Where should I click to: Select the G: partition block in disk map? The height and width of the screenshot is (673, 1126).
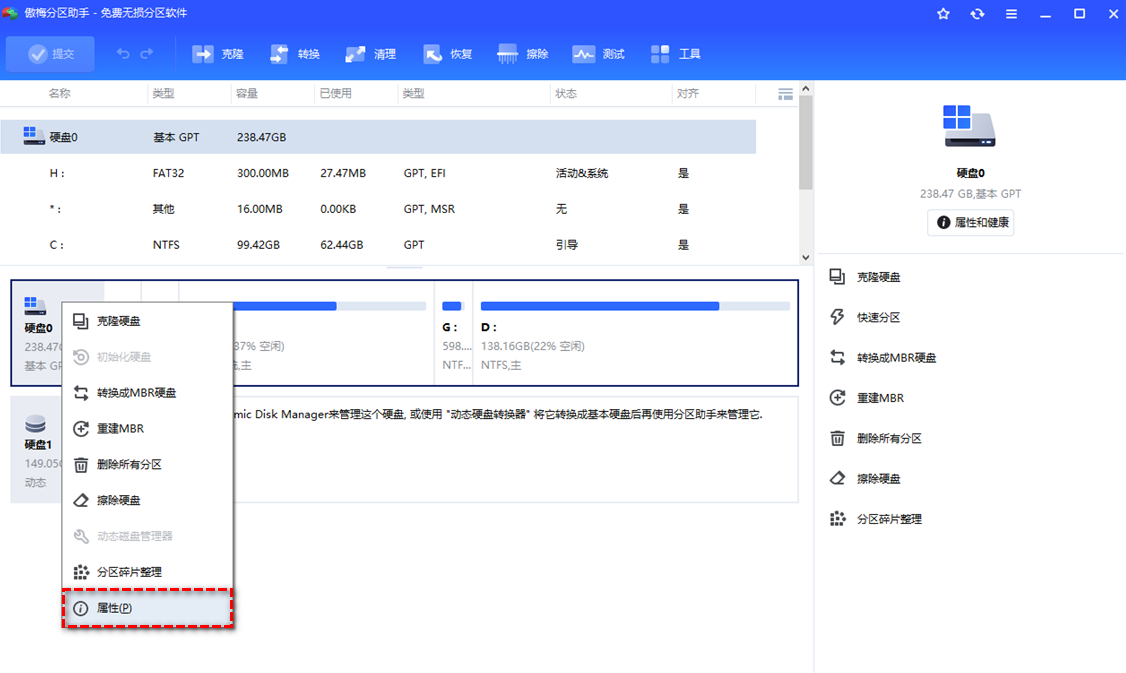click(x=454, y=333)
